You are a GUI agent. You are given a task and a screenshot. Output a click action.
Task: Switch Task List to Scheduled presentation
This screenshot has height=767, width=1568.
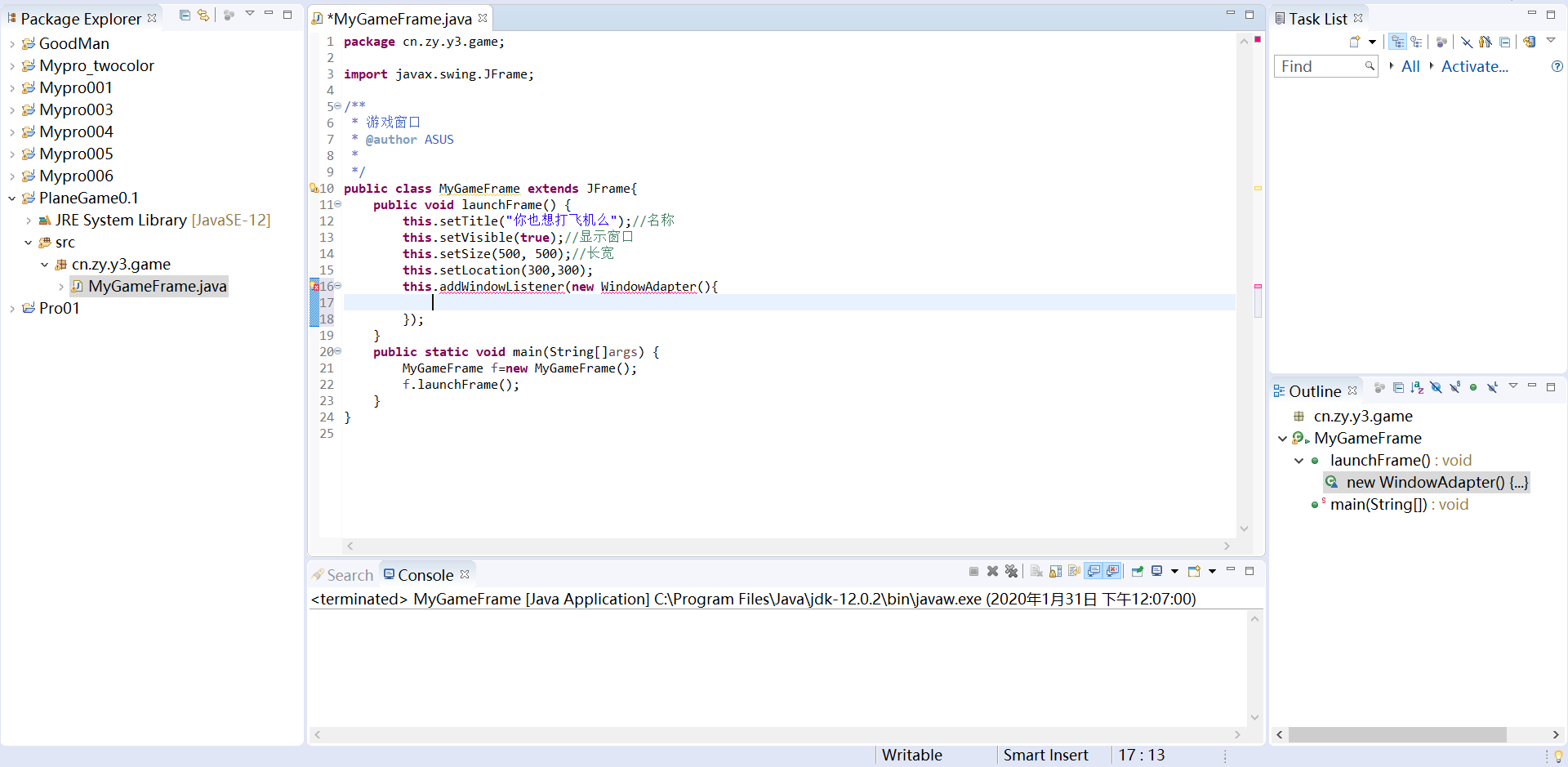click(1416, 42)
